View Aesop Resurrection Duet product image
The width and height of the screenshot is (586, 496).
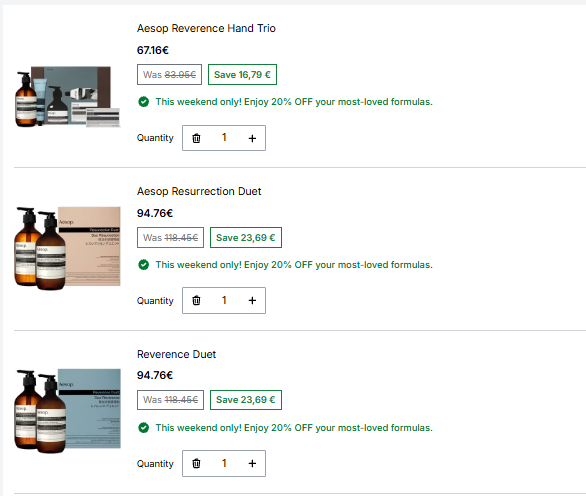(67, 248)
